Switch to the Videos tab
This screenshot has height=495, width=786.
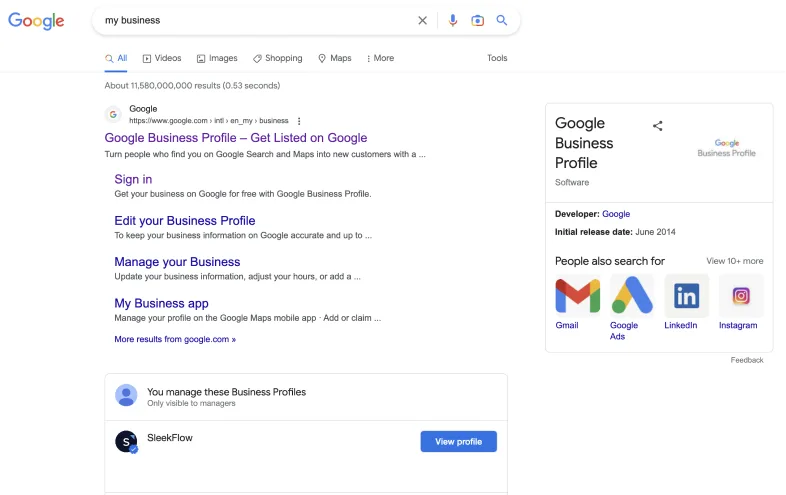pos(162,58)
